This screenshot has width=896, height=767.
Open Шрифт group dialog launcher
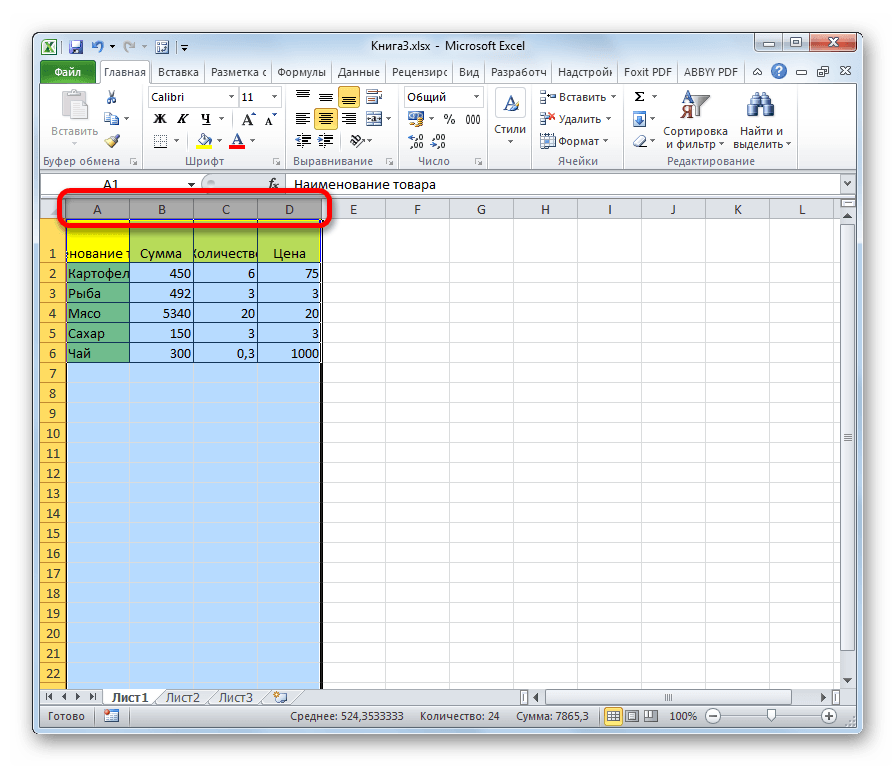click(276, 162)
